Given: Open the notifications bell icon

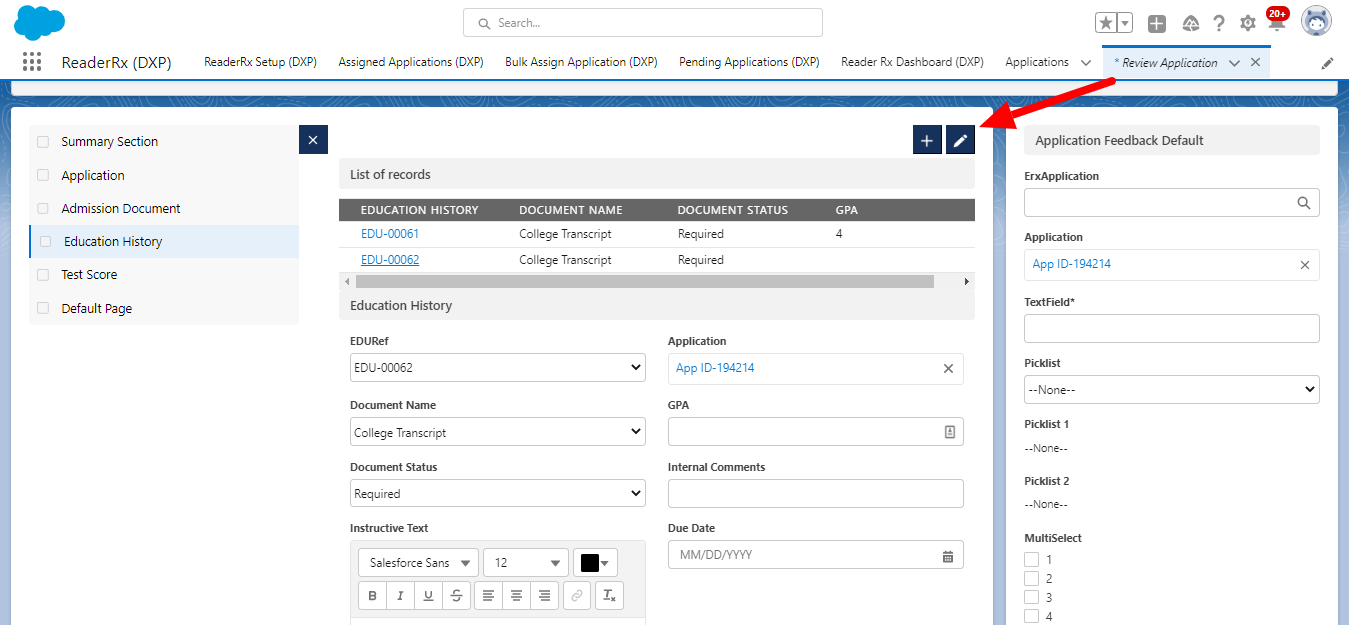Looking at the screenshot, I should (x=1276, y=24).
